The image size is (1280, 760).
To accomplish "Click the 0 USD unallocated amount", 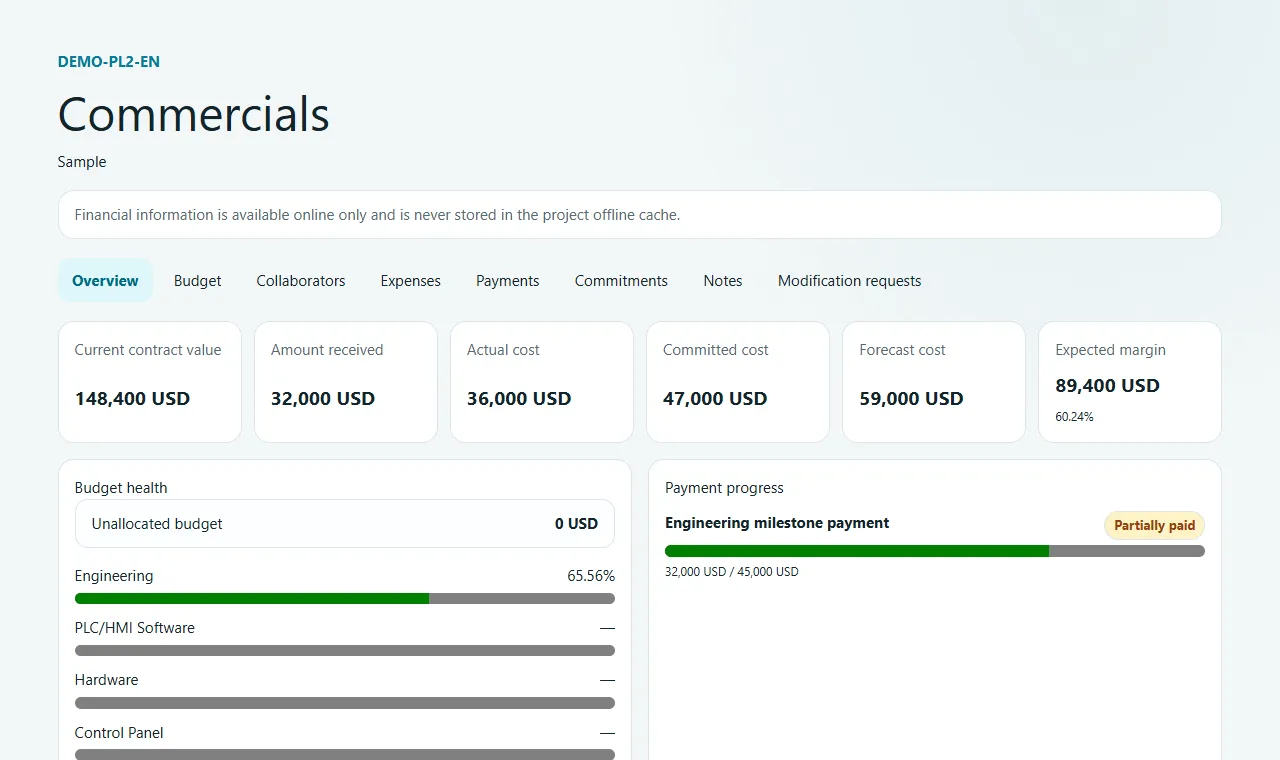I will point(576,524).
